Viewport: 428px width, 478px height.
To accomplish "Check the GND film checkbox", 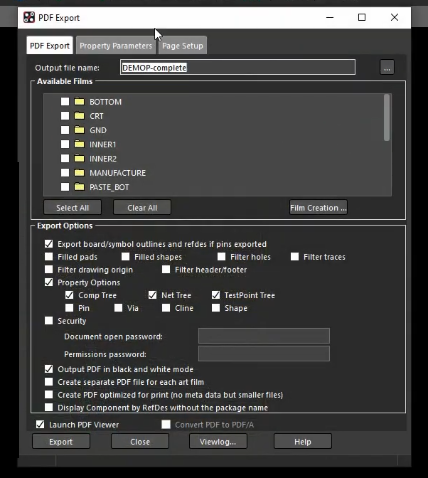I will pyautogui.click(x=65, y=130).
